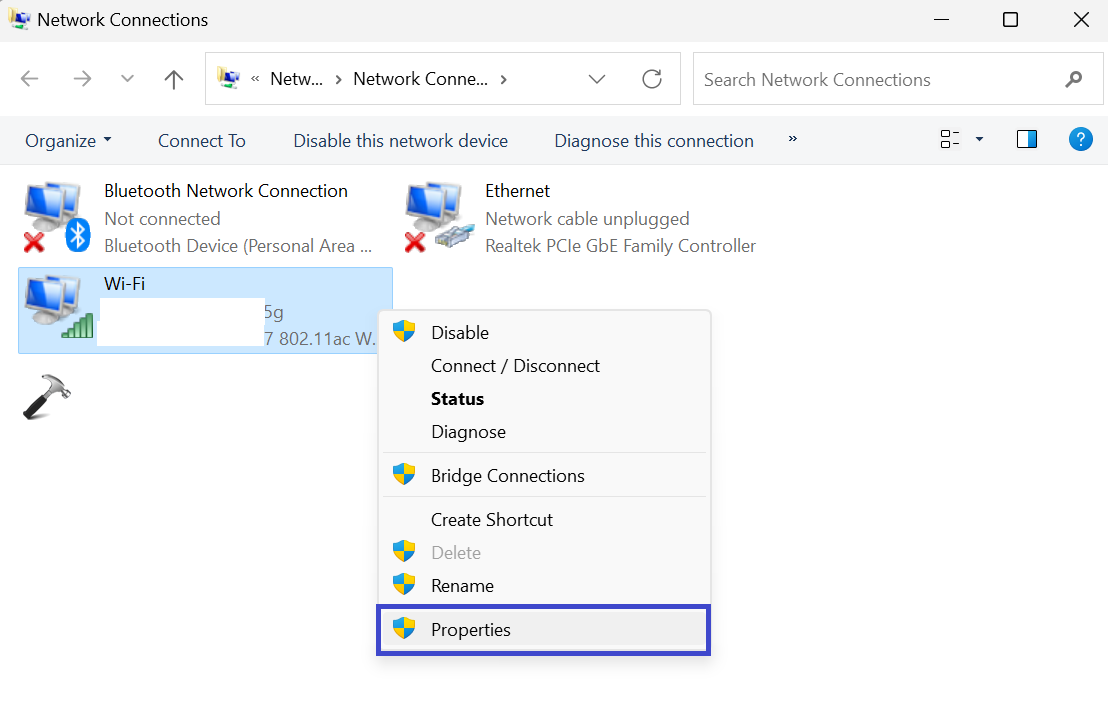Open the Help question mark icon

[x=1080, y=140]
